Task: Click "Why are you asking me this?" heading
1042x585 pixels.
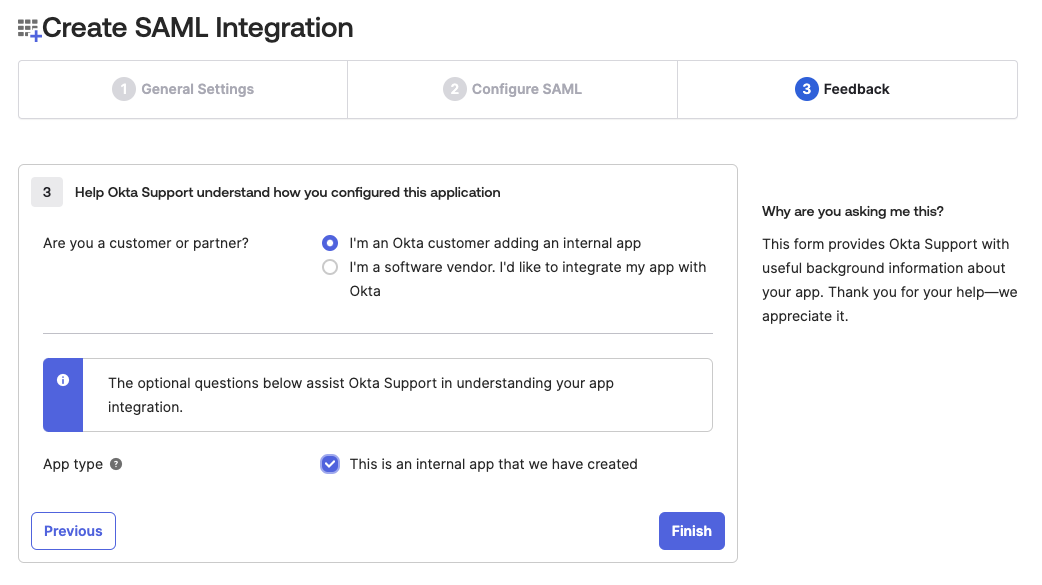Action: pyautogui.click(x=853, y=211)
